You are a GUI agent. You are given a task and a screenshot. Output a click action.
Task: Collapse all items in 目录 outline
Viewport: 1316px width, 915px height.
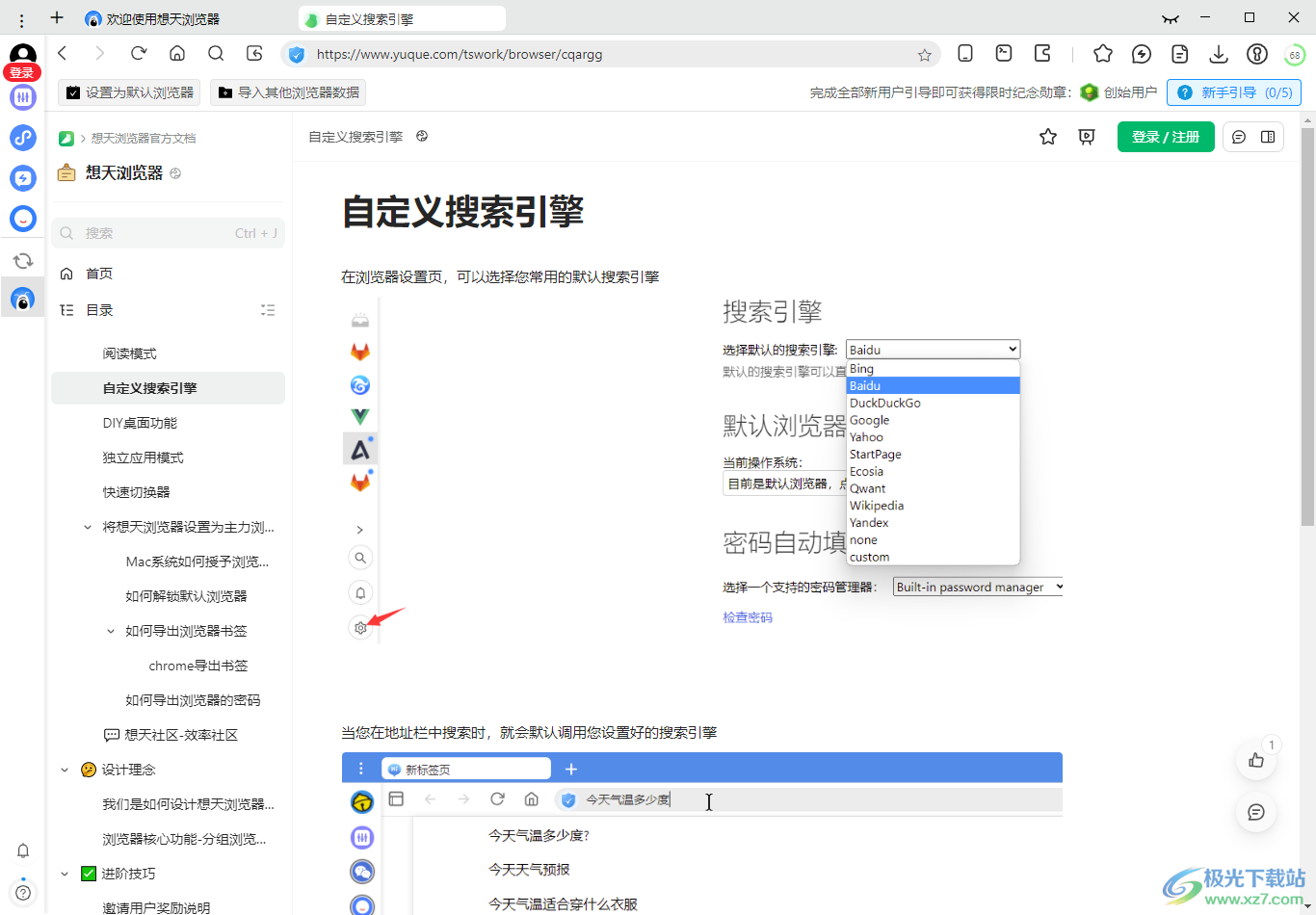click(268, 310)
